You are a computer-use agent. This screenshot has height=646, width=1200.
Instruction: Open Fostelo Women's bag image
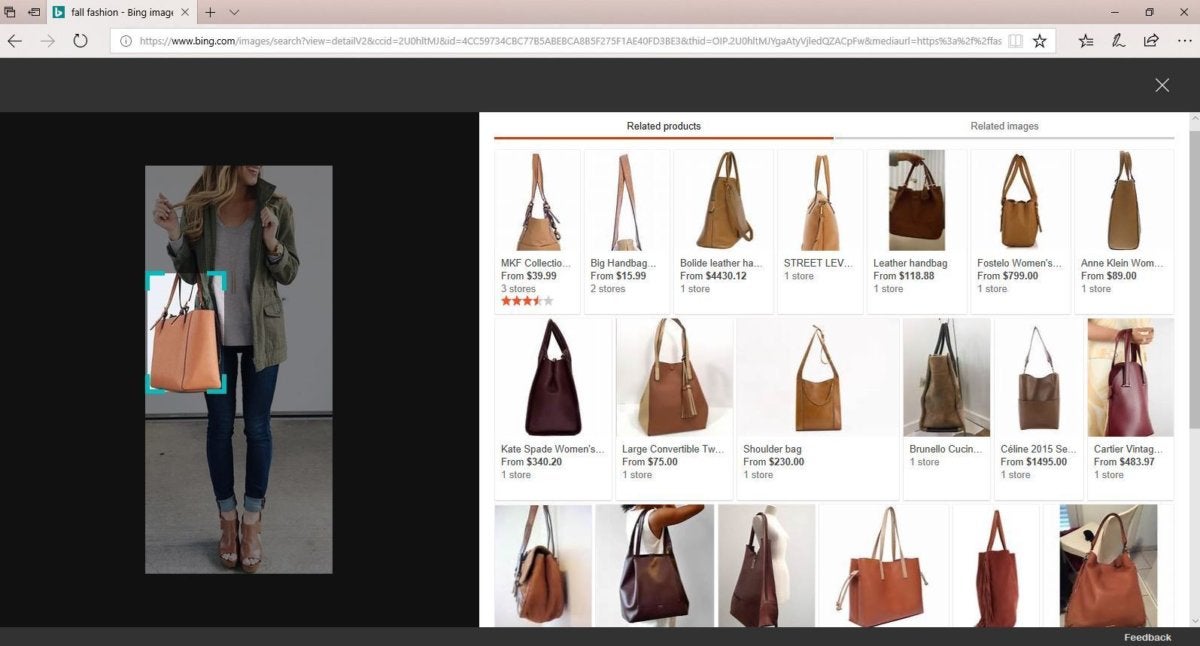(x=1020, y=201)
